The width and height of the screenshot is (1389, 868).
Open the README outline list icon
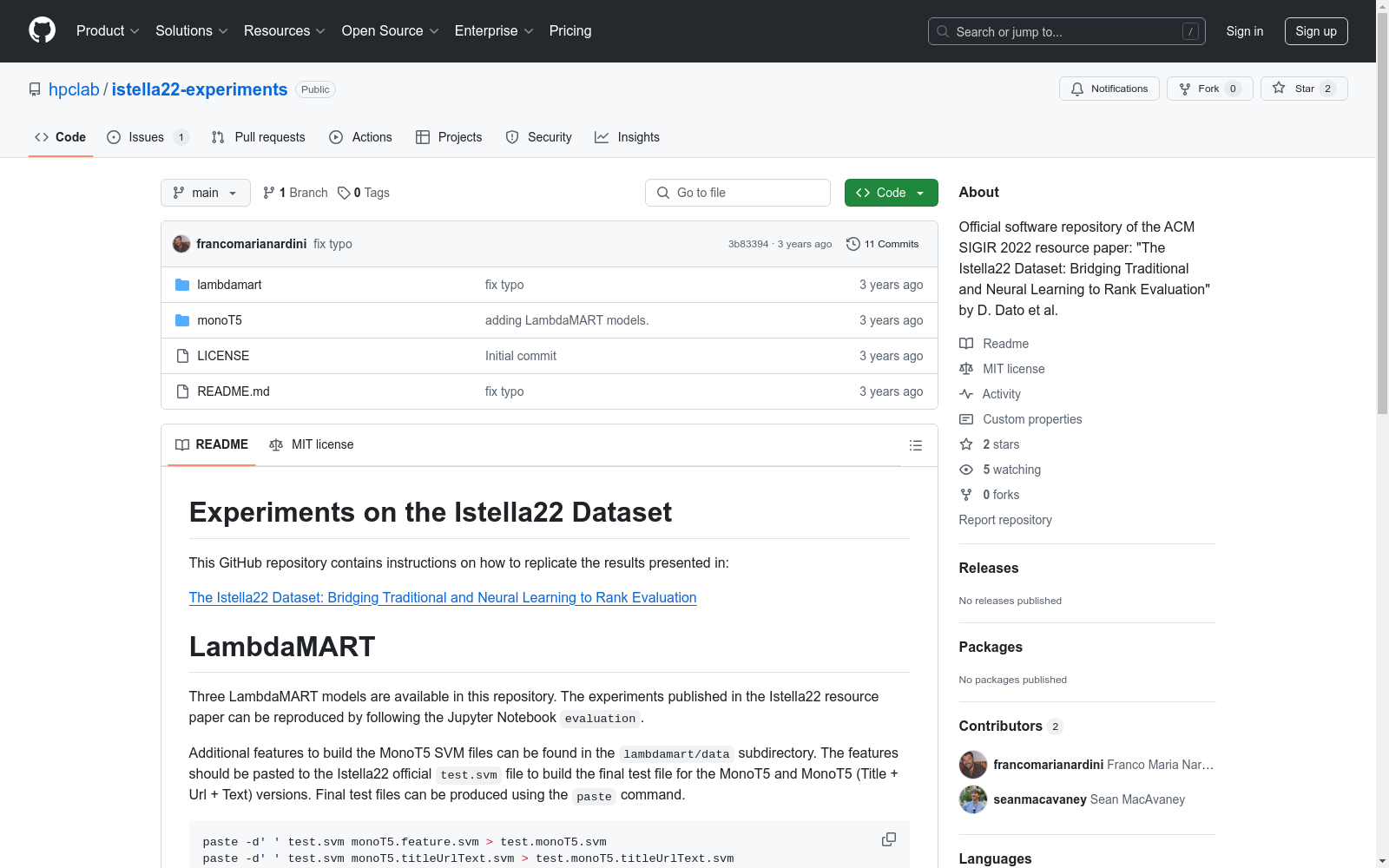click(x=915, y=445)
